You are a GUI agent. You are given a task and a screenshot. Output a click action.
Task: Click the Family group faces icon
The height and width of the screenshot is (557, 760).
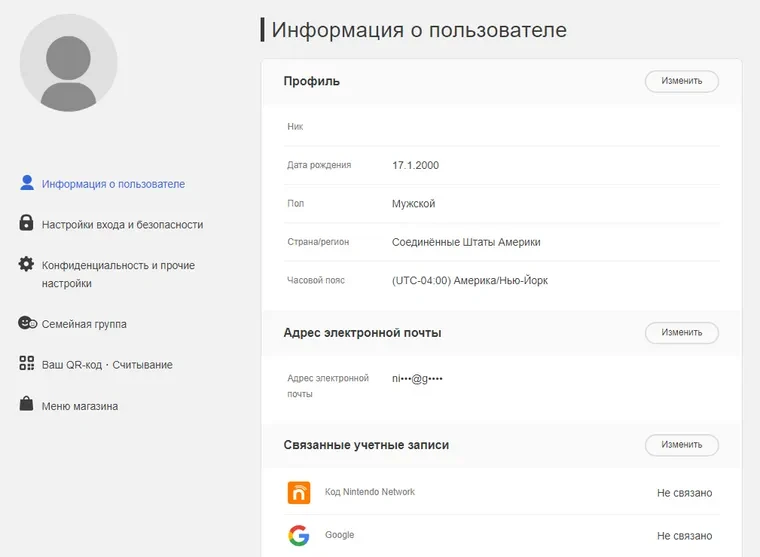[x=27, y=324]
